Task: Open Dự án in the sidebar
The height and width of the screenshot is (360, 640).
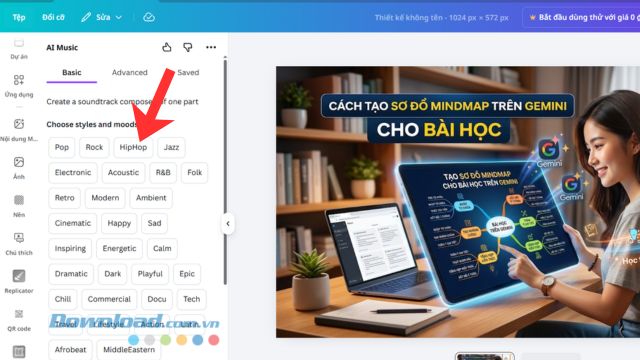Action: click(x=19, y=49)
